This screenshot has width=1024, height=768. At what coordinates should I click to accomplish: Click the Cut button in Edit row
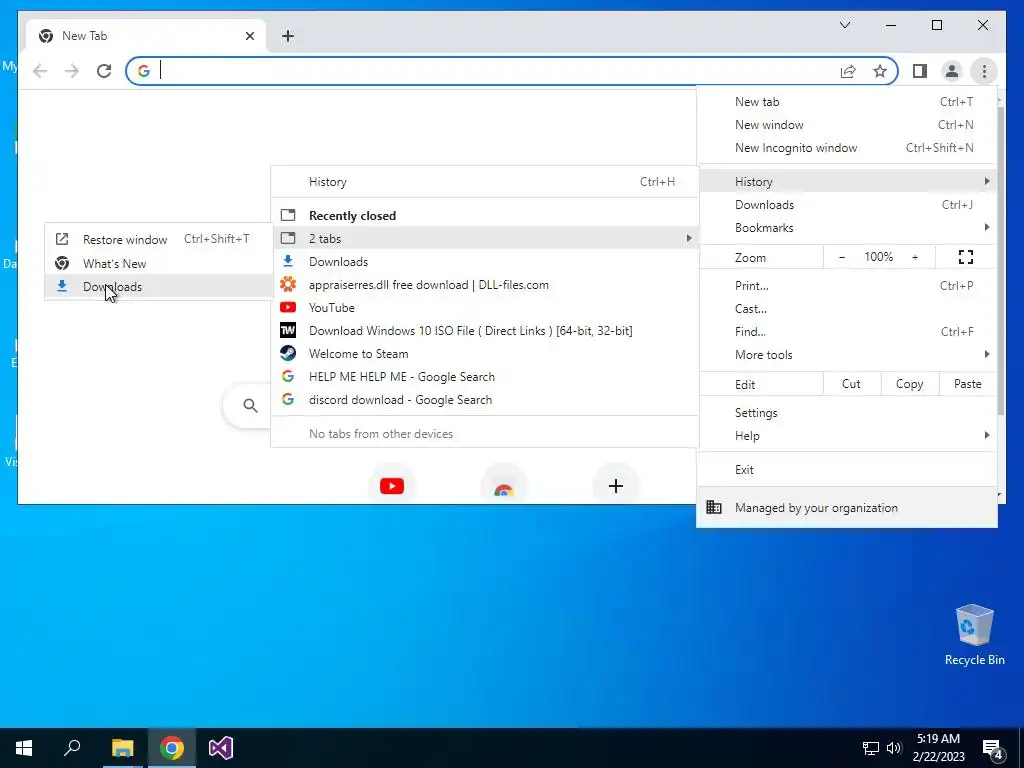point(852,384)
